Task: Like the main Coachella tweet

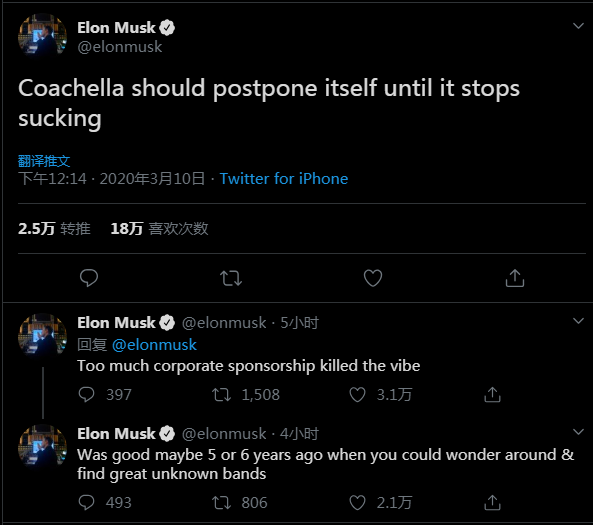Action: pyautogui.click(x=373, y=278)
